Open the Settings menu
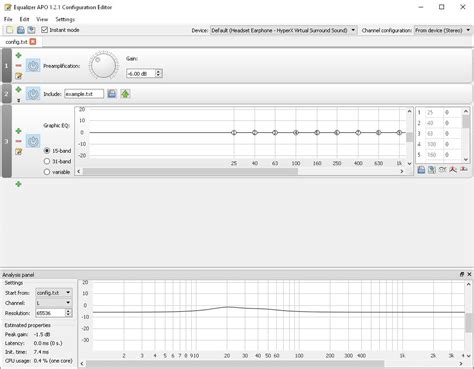This screenshot has width=474, height=369. [65, 19]
